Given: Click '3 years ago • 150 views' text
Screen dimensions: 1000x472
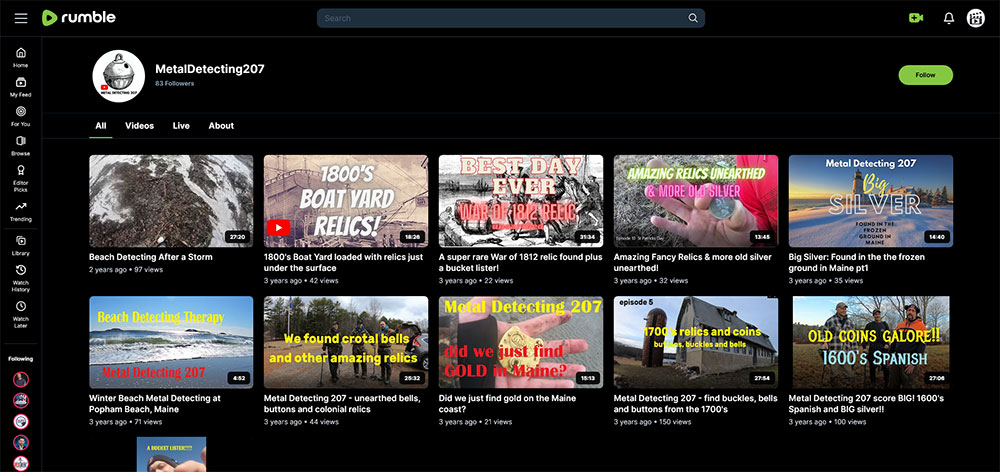Looking at the screenshot, I should click(652, 422).
